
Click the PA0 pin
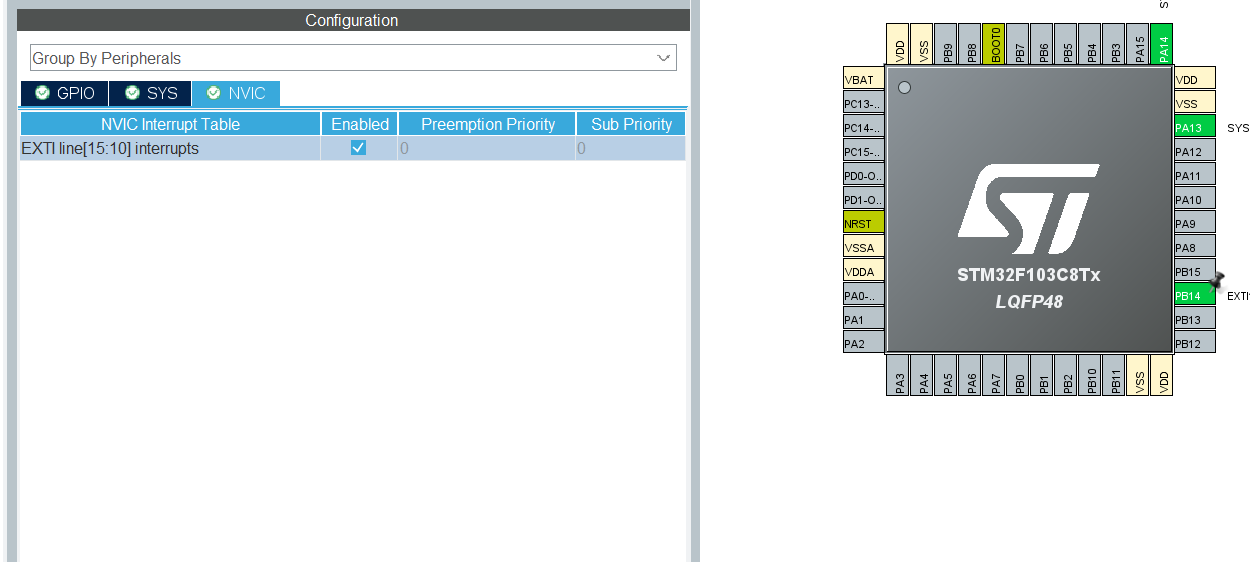(864, 295)
